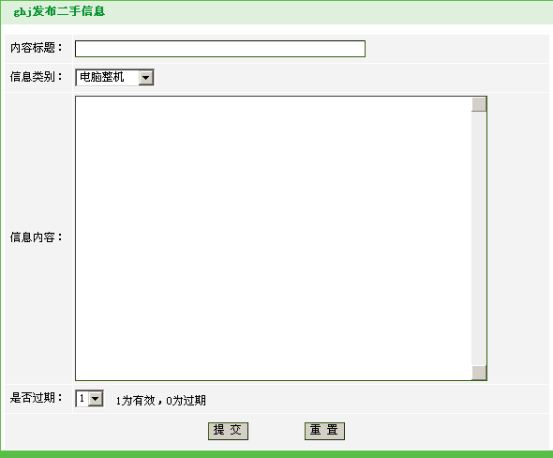Click the 信息内容 label
This screenshot has height=458, width=553.
click(x=36, y=237)
